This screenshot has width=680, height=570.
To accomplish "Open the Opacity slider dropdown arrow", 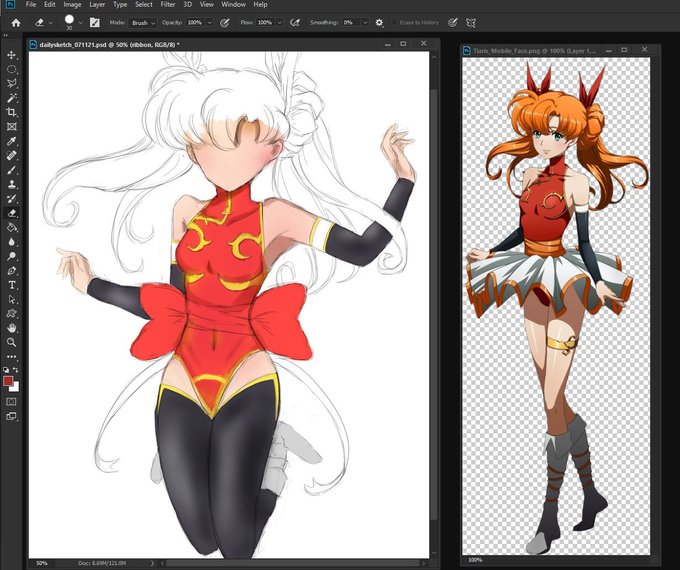I will (x=210, y=23).
